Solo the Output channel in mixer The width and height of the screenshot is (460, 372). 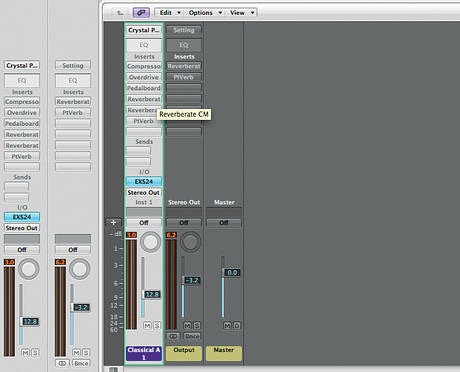point(197,325)
